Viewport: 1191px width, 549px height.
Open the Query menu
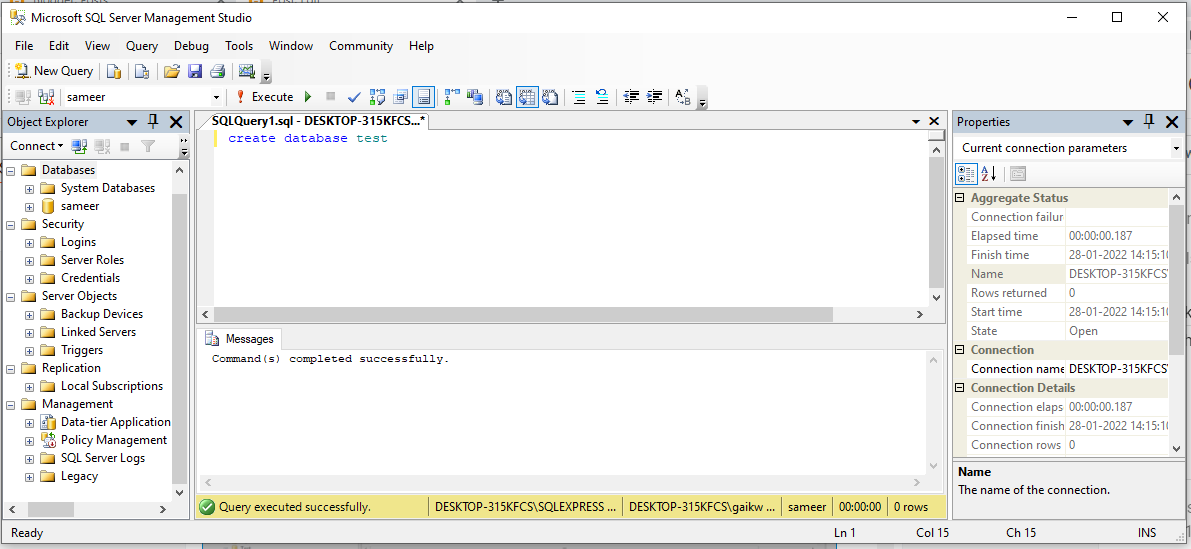(x=142, y=46)
